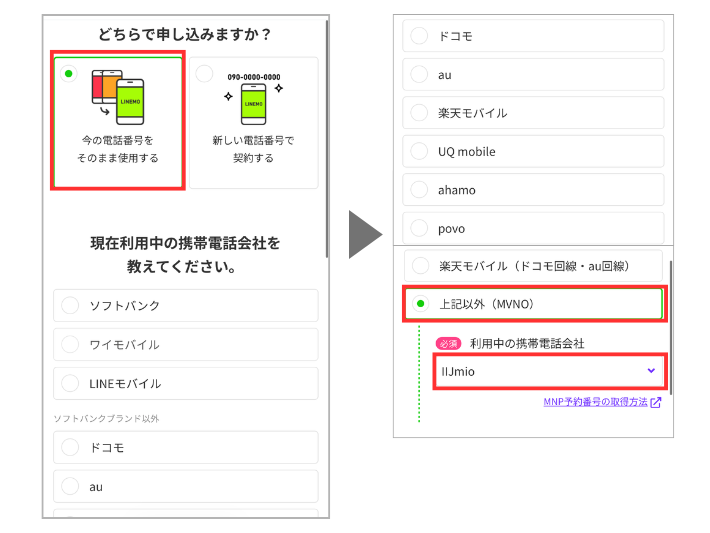Choose ドコモ in the left panel list
The height and width of the screenshot is (533, 710).
pyautogui.click(x=186, y=447)
